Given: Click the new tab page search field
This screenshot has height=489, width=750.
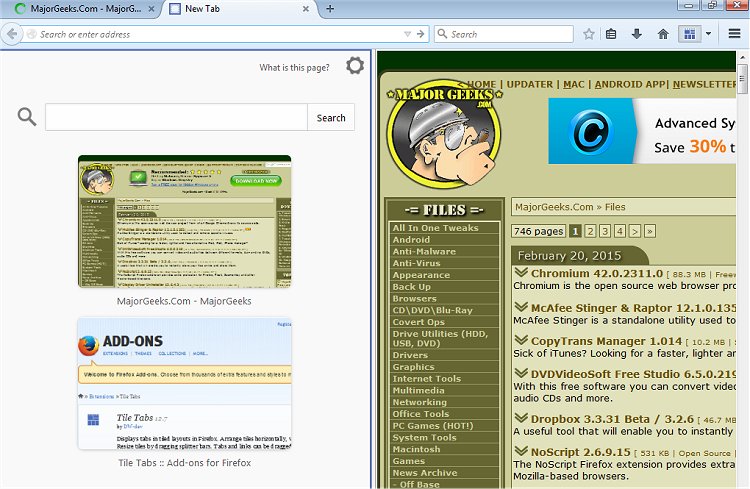Looking at the screenshot, I should point(176,117).
